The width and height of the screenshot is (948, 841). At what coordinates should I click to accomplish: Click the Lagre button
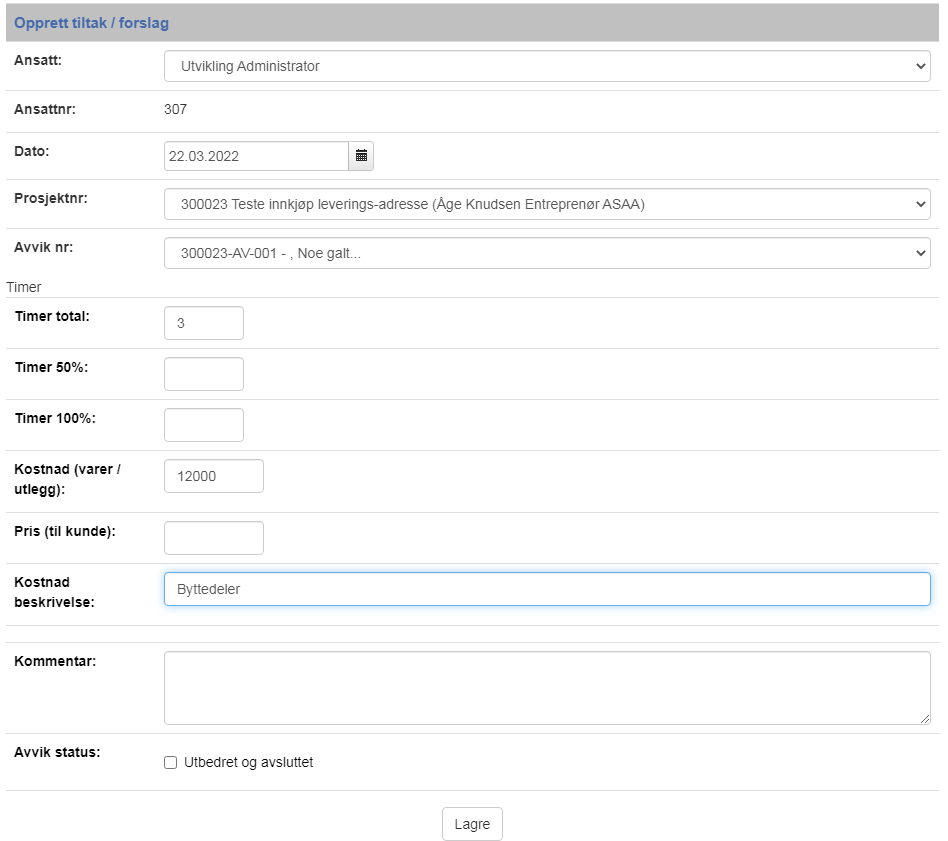pos(472,824)
